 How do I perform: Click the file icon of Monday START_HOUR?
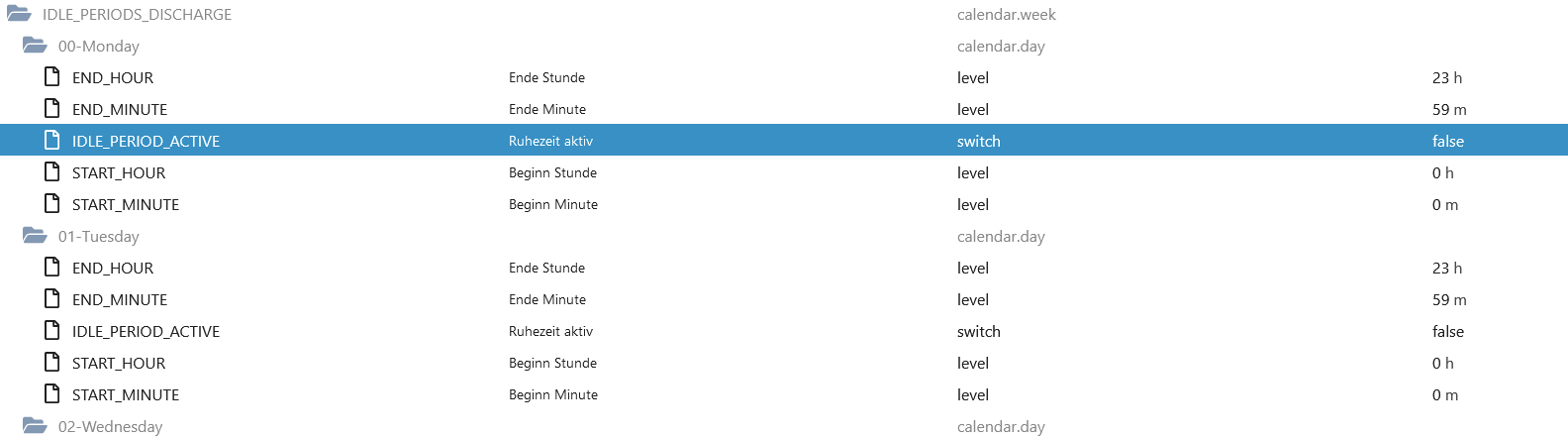pyautogui.click(x=52, y=171)
